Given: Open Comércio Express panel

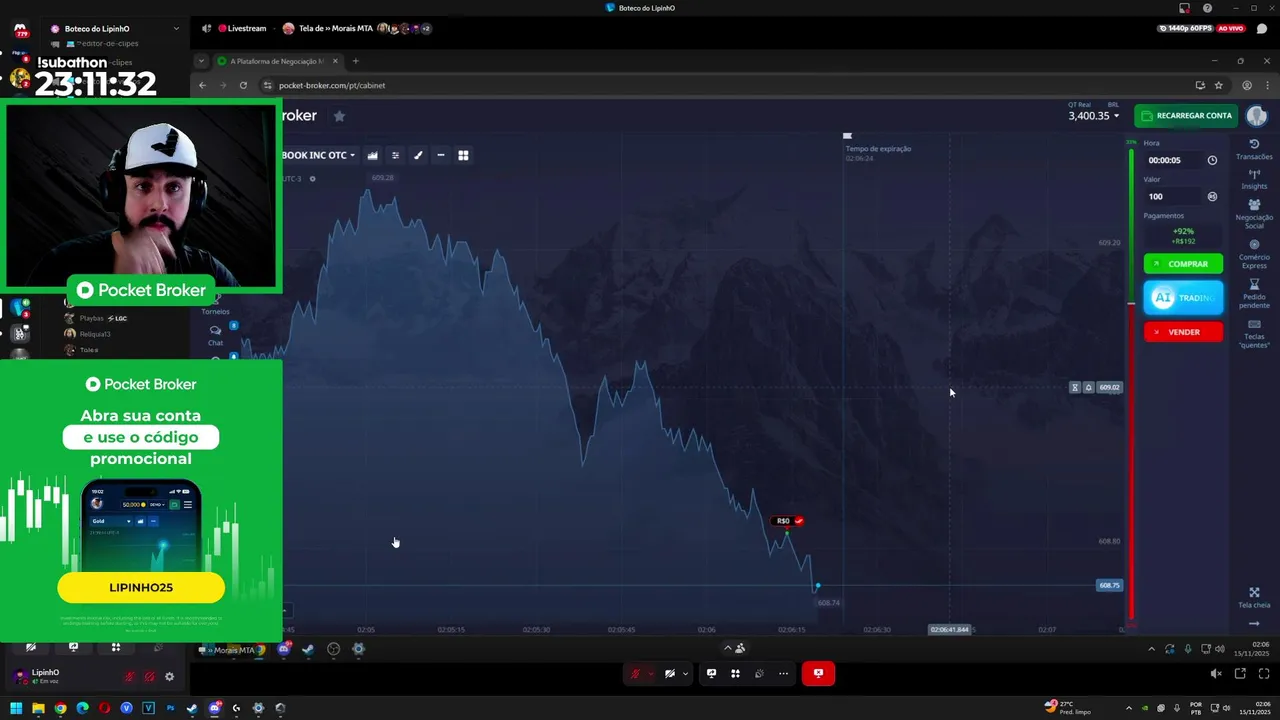Looking at the screenshot, I should click(1254, 254).
